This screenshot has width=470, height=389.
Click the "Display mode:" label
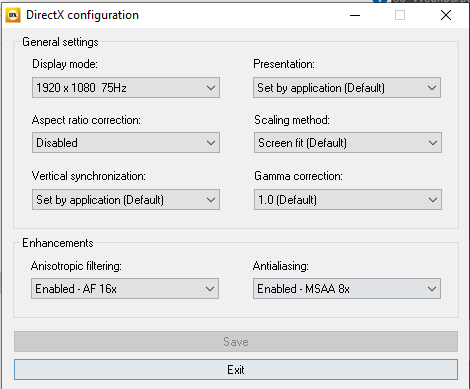click(65, 64)
